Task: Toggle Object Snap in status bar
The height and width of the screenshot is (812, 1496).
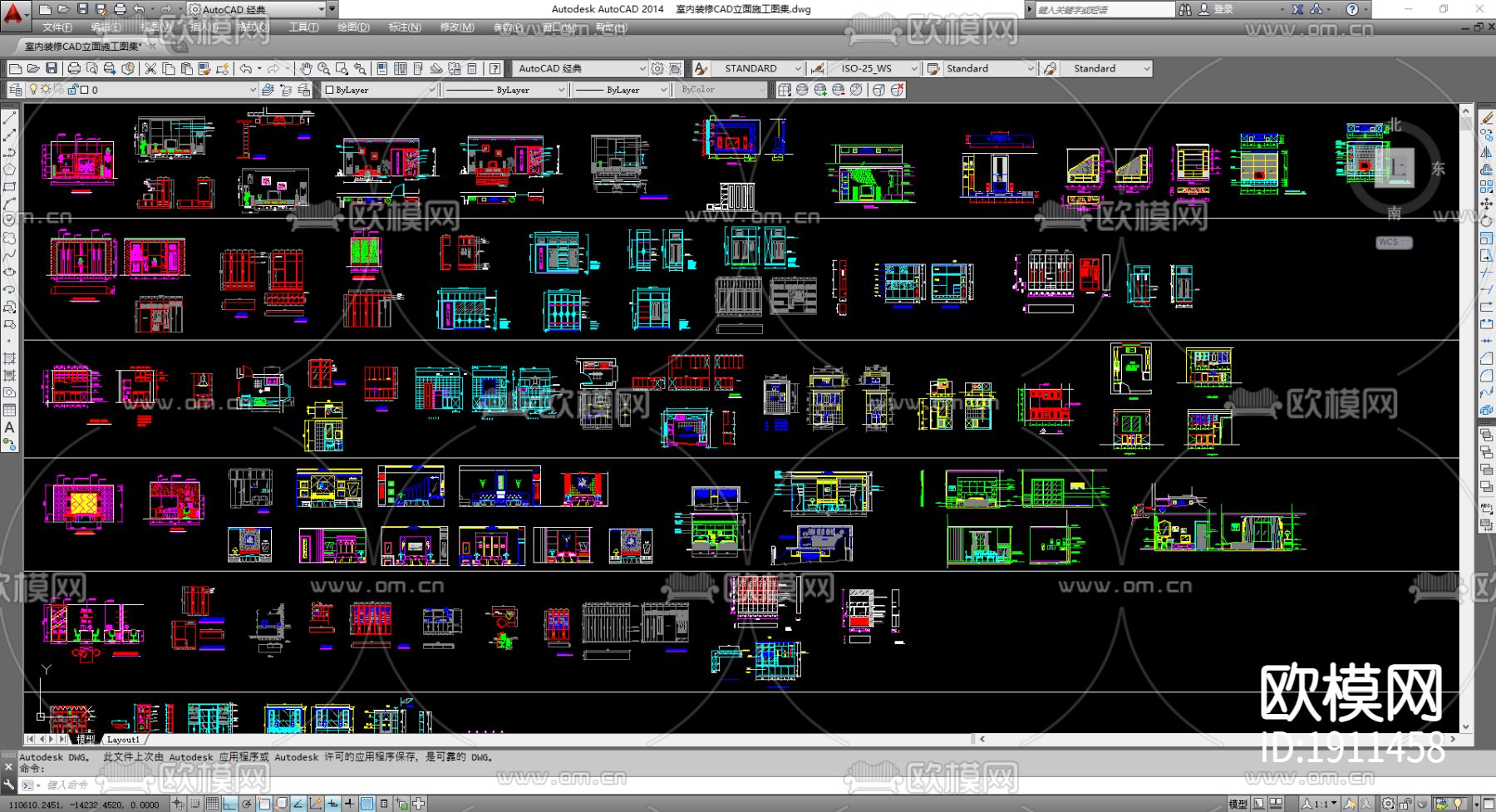Action: (x=263, y=804)
